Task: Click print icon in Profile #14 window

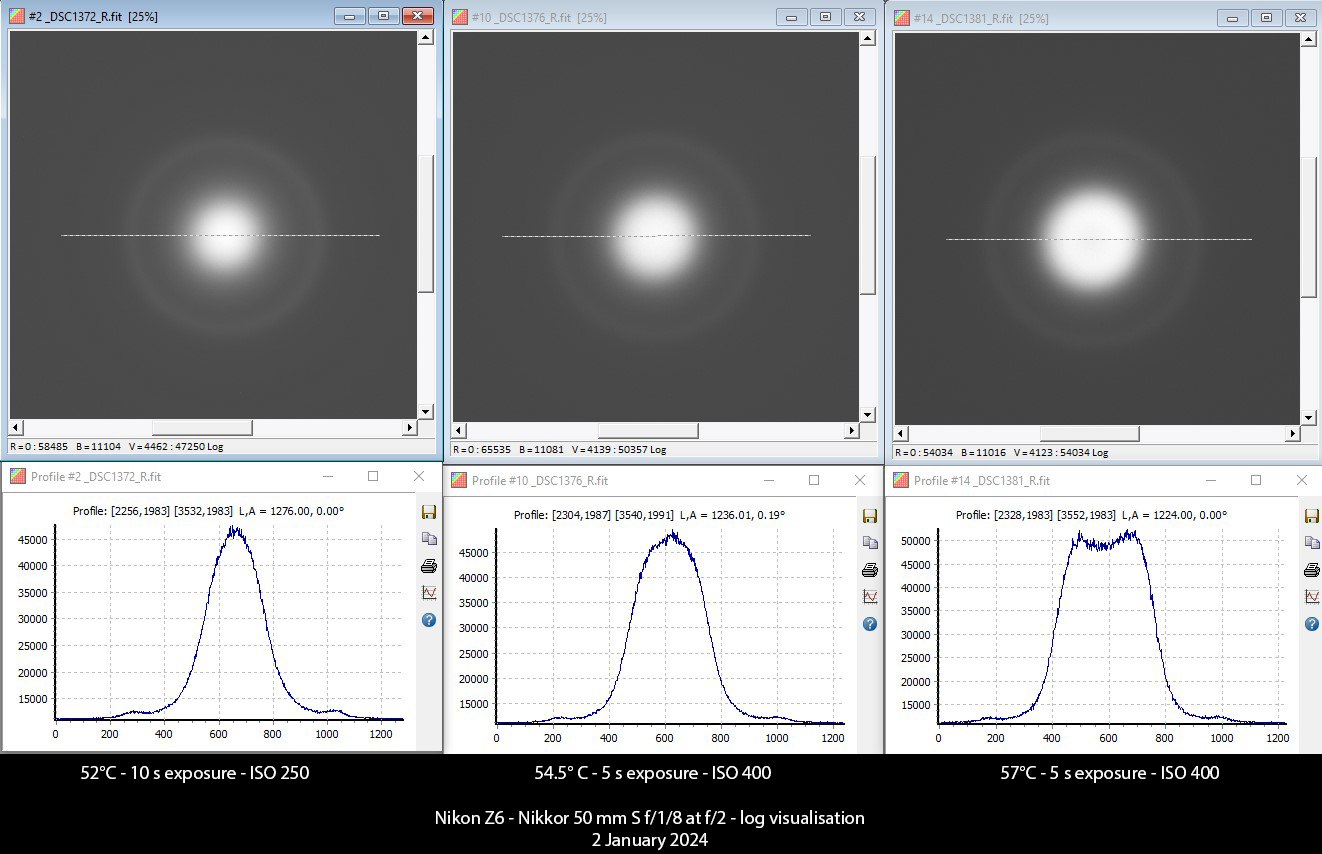Action: pyautogui.click(x=1312, y=570)
